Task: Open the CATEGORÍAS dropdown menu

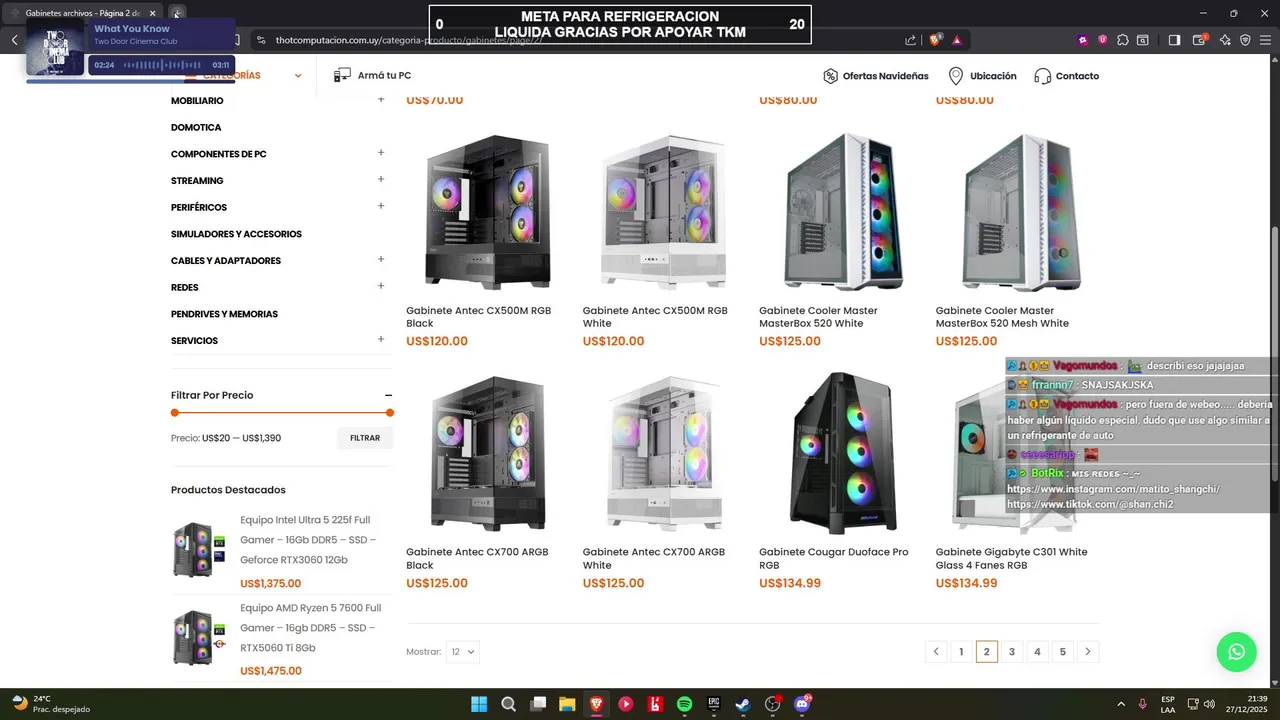Action: (243, 76)
